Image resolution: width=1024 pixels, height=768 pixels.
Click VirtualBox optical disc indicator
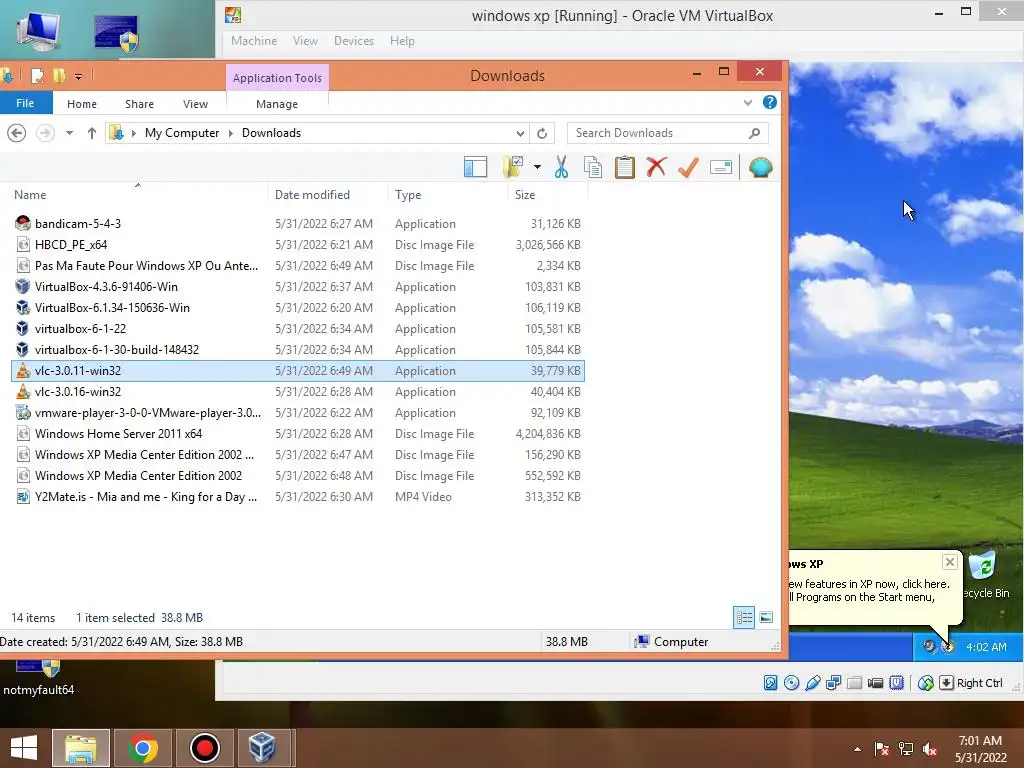[x=792, y=683]
